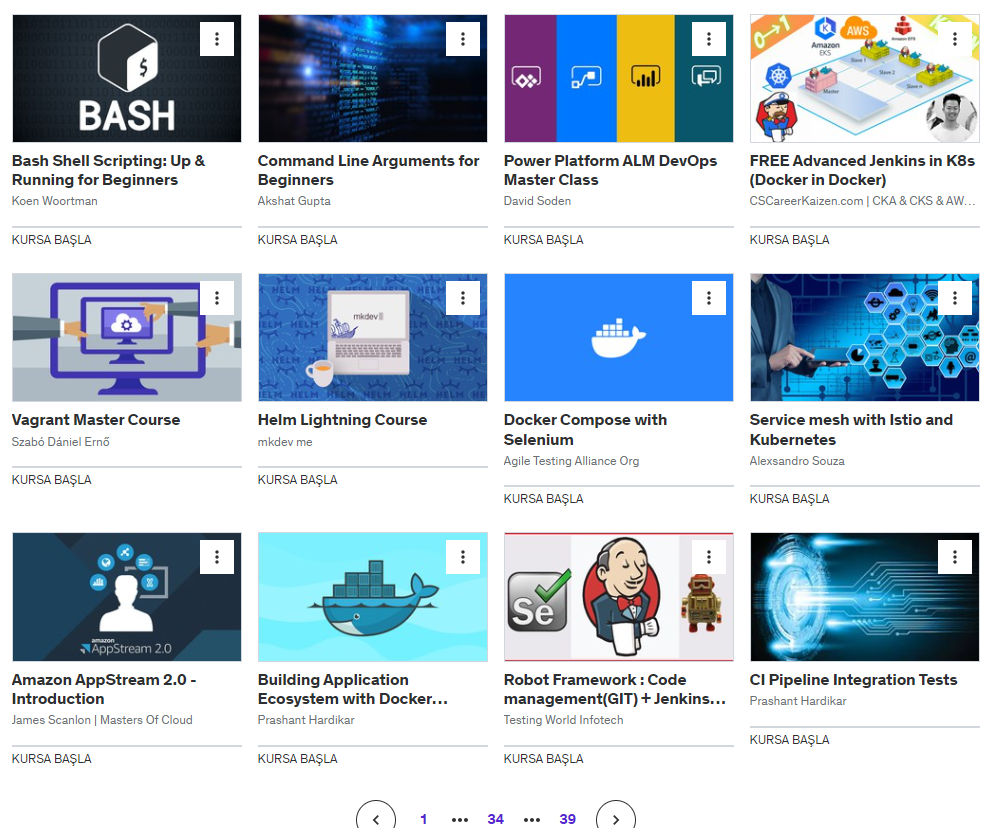The height and width of the screenshot is (828, 997).
Task: Click KURSA BAŞLA under Power Platform ALM DevOps
Action: 544,240
